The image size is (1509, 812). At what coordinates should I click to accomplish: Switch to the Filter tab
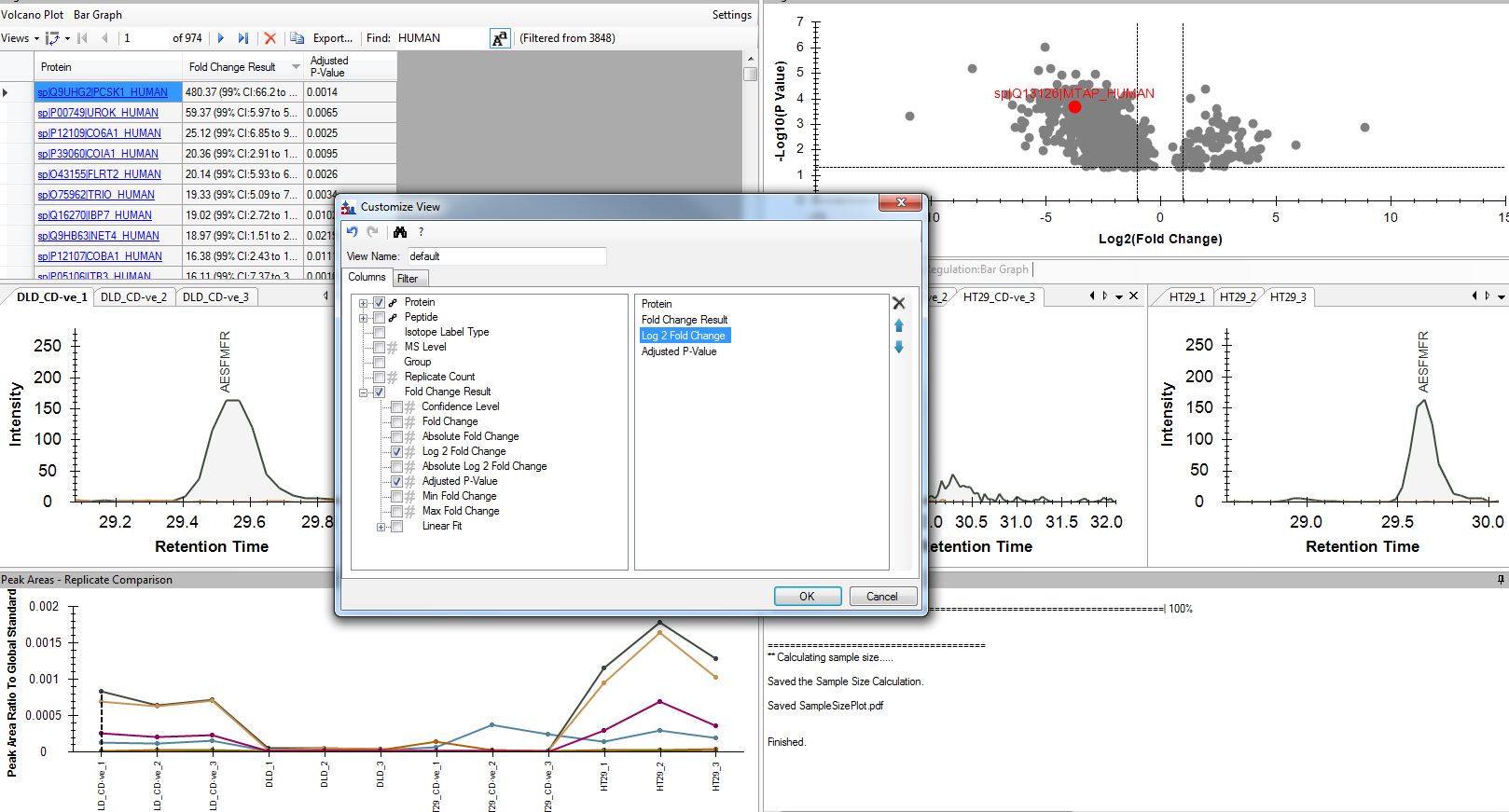click(x=408, y=279)
